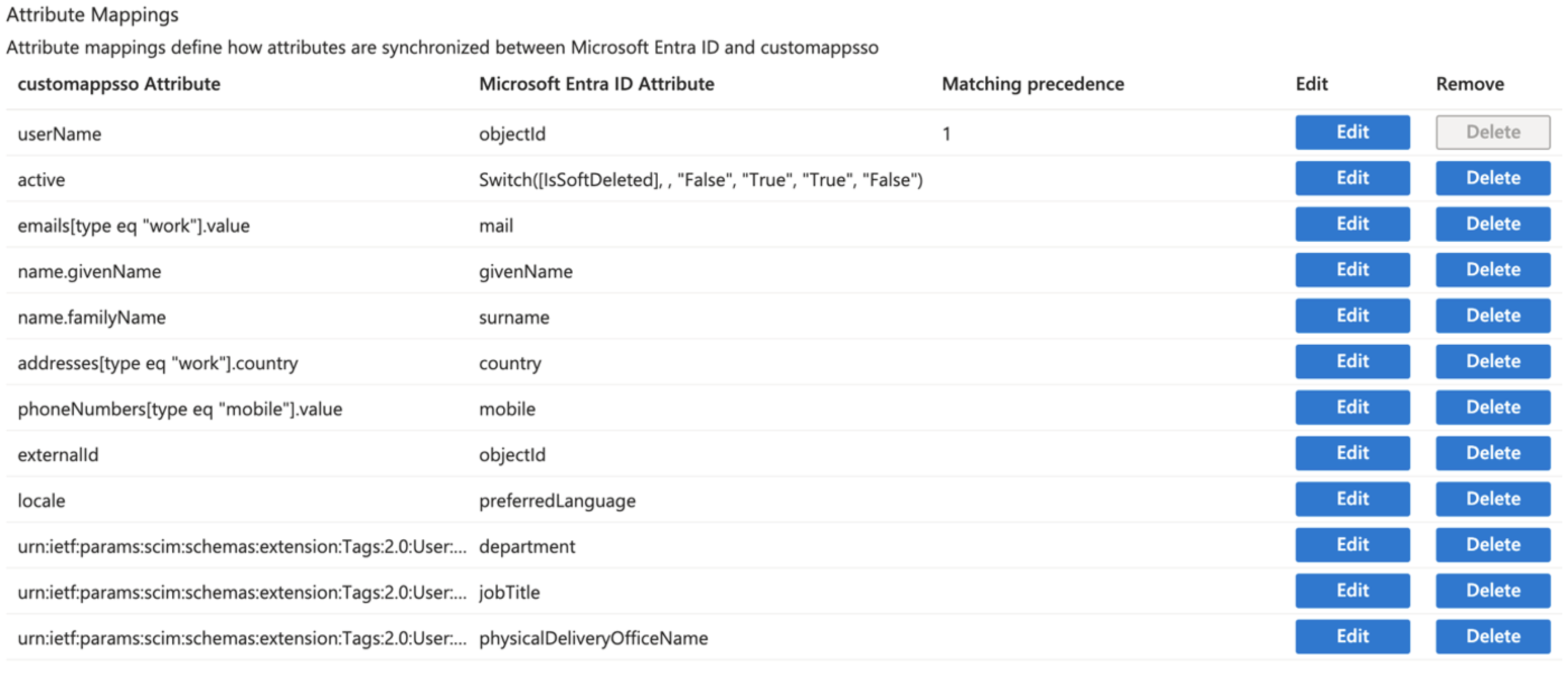Image resolution: width=1568 pixels, height=677 pixels.
Task: Click emails[type eq "work"].value text
Action: [x=134, y=226]
